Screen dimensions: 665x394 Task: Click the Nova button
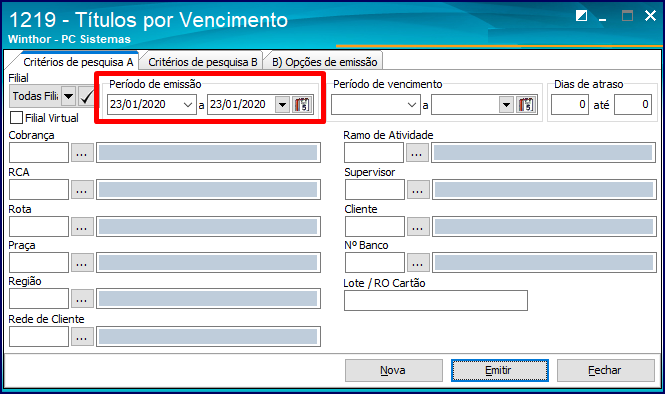[x=393, y=370]
